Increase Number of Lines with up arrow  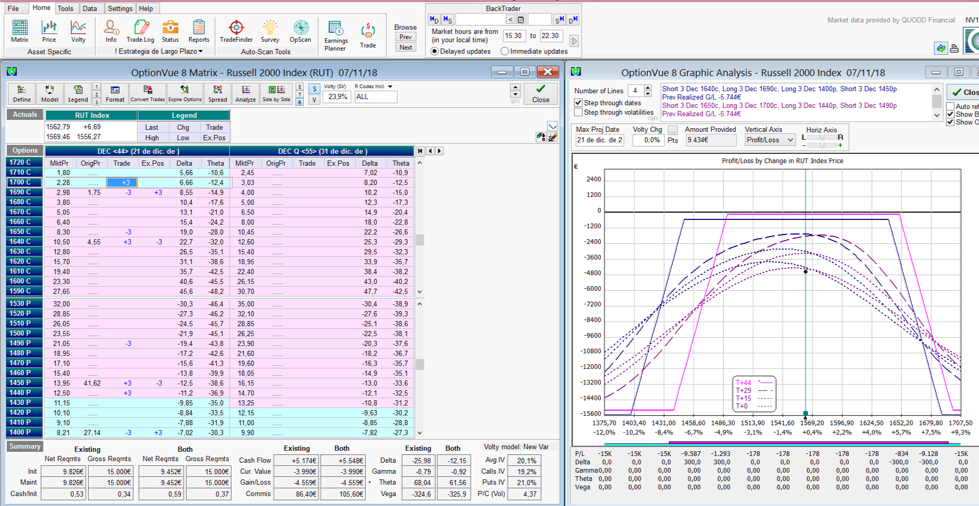click(x=647, y=88)
